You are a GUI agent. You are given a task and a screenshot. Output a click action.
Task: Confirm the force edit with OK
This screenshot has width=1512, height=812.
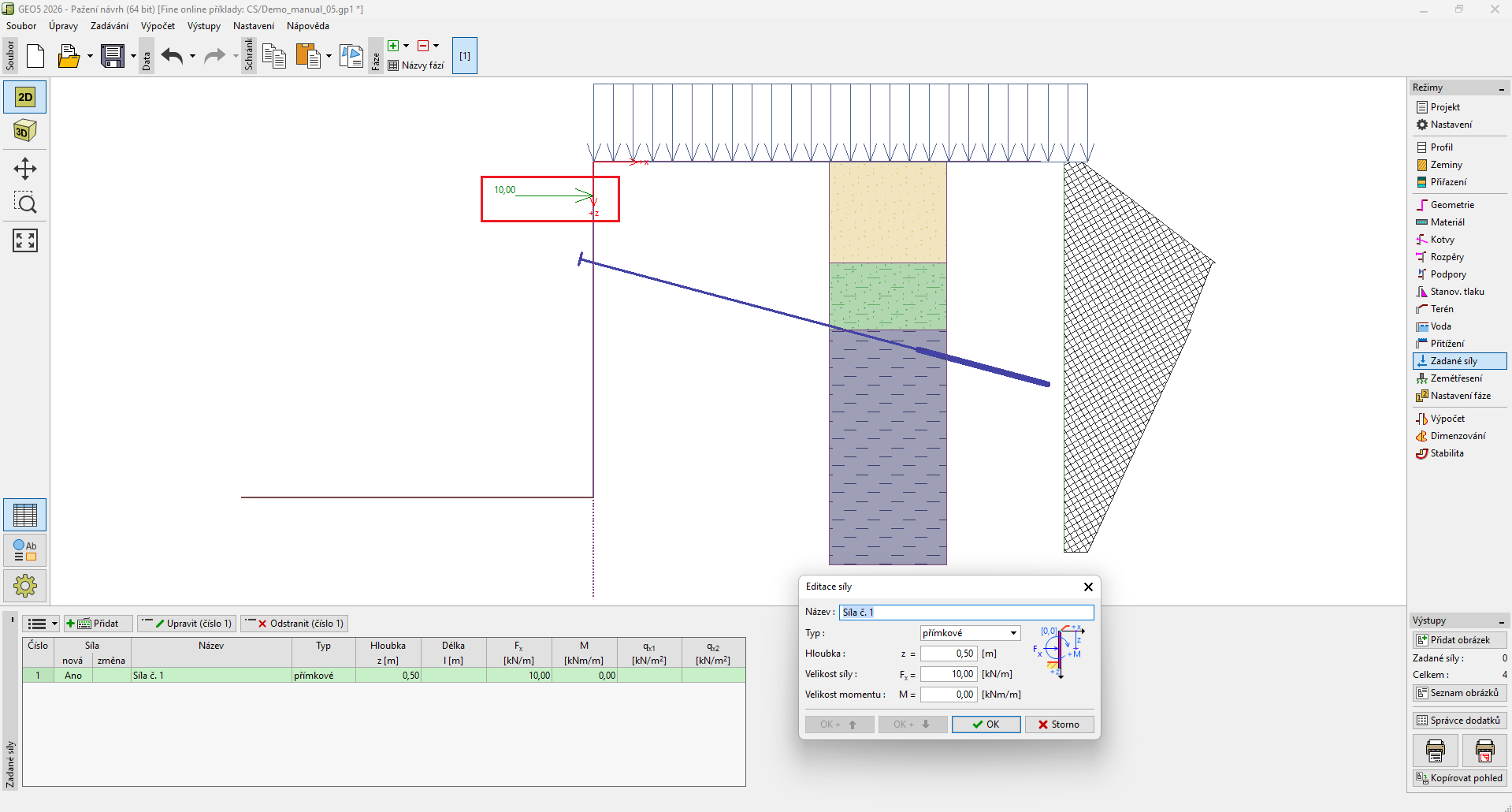(986, 724)
